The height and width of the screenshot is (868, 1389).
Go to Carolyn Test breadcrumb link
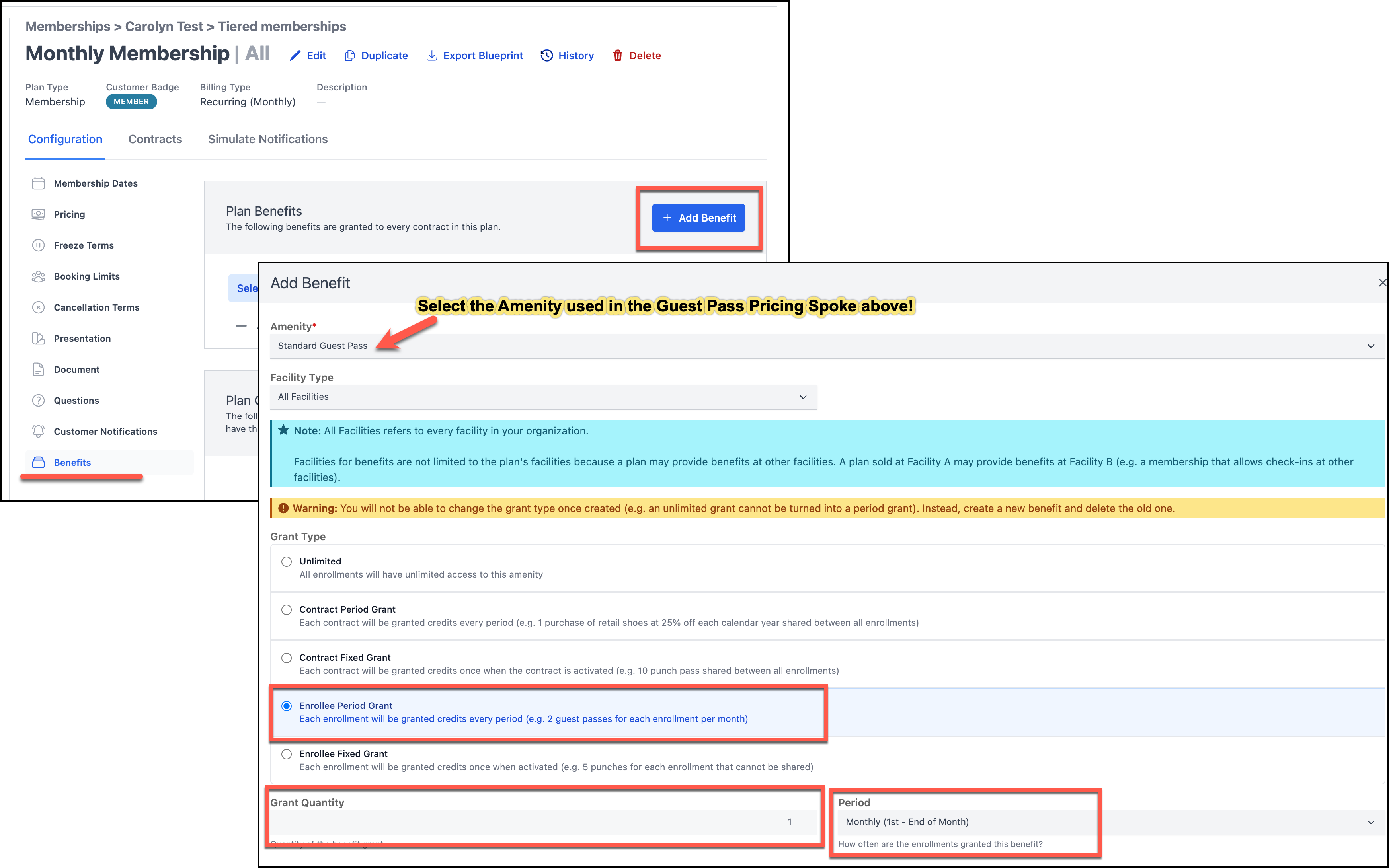coord(164,26)
